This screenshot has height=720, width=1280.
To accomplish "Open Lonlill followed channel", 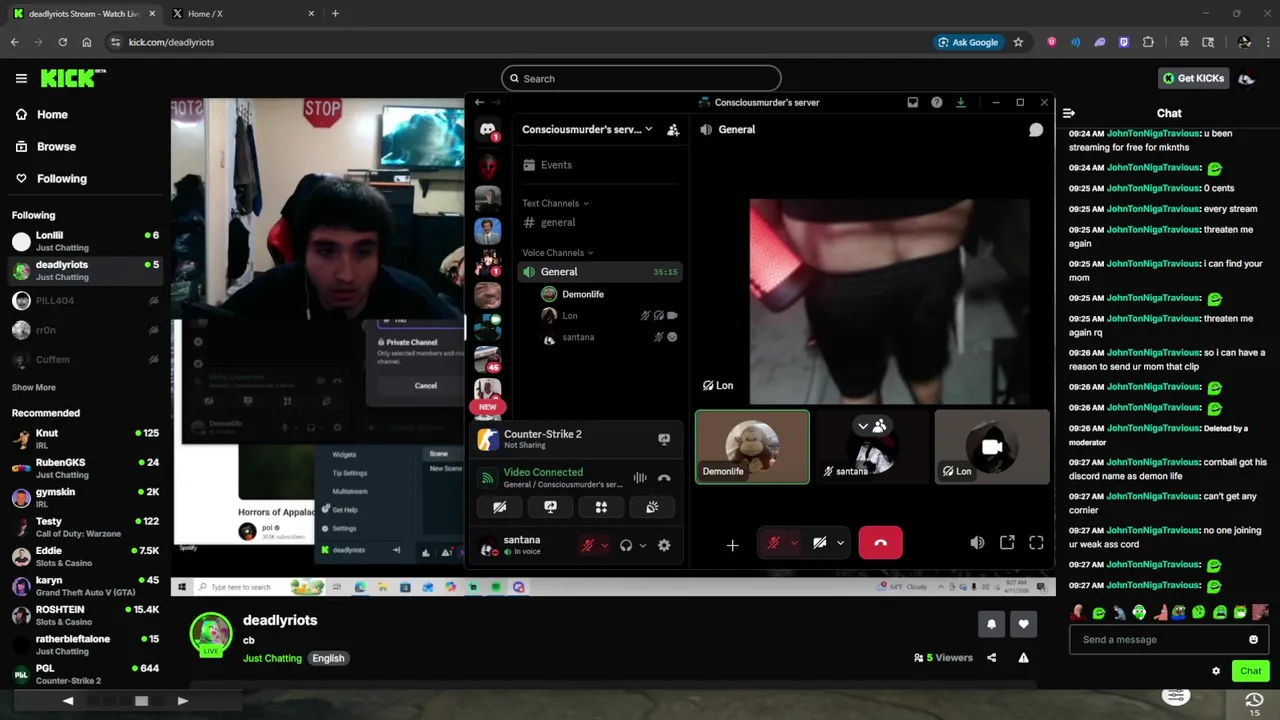I will (x=85, y=241).
